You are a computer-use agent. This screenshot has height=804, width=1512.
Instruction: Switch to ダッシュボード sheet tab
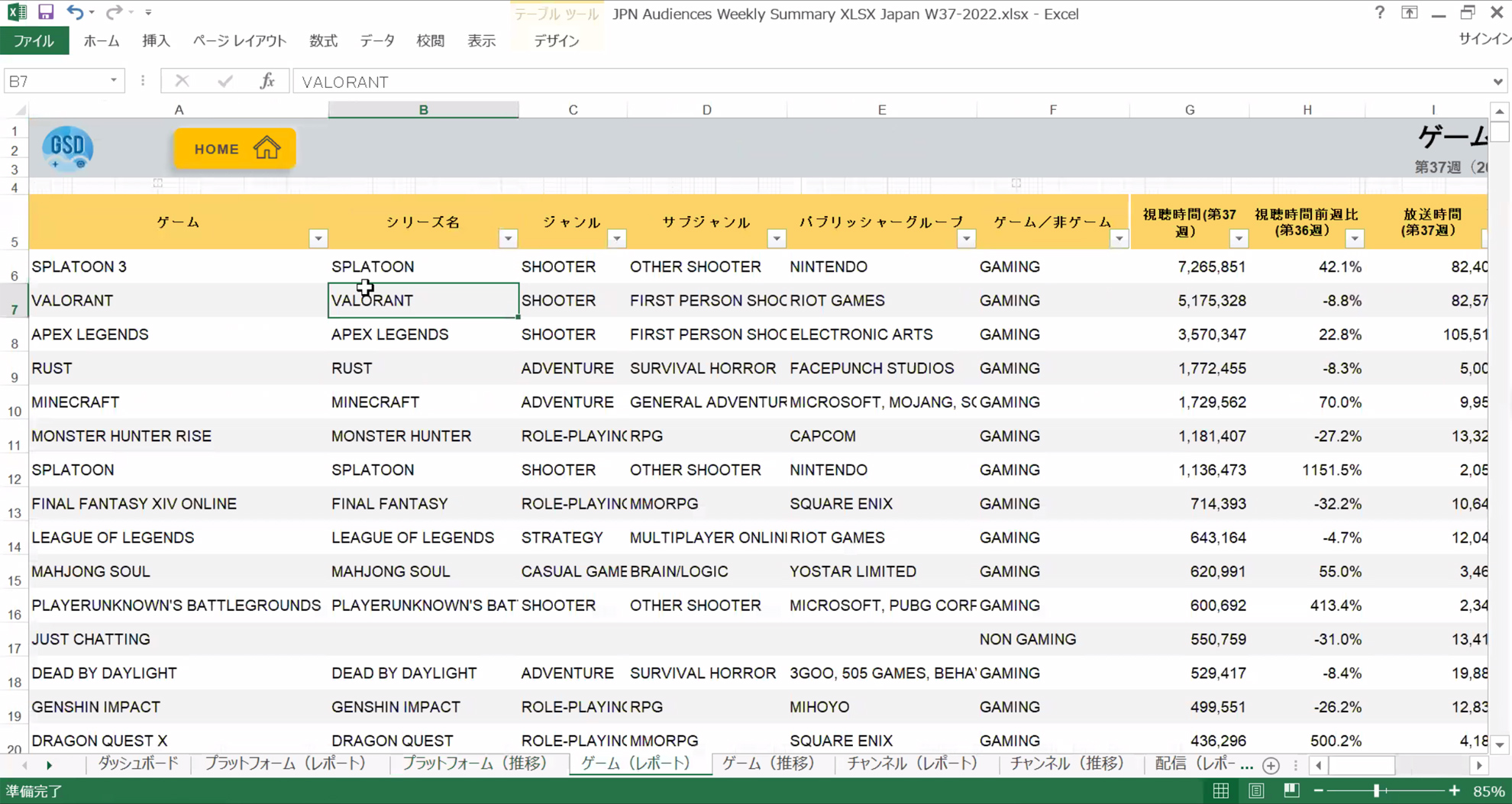point(138,764)
